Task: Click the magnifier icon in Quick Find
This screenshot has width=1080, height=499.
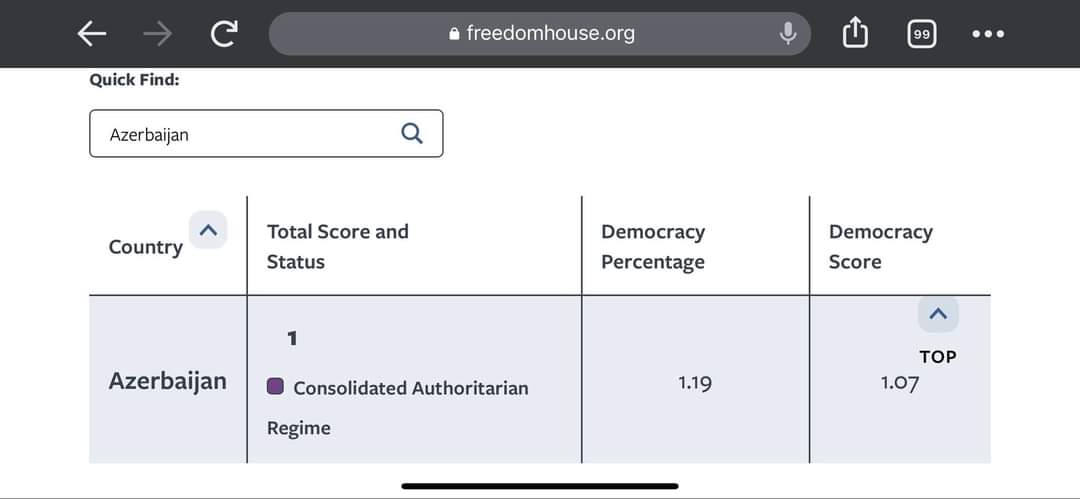Action: click(x=411, y=133)
